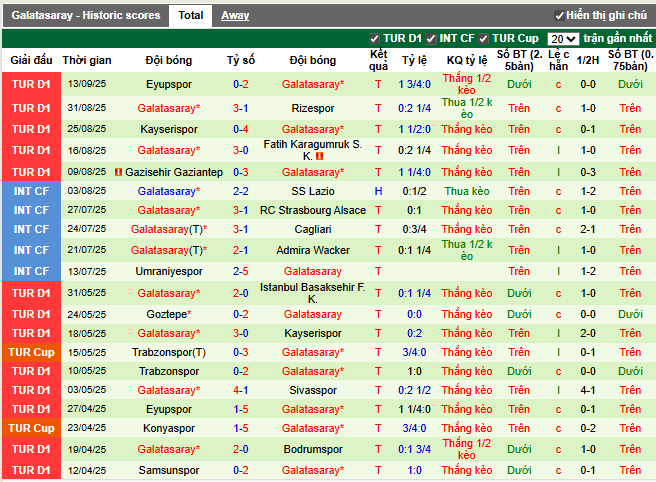The width and height of the screenshot is (656, 482).
Task: Open Sivasspor team link
Action: 313,390
